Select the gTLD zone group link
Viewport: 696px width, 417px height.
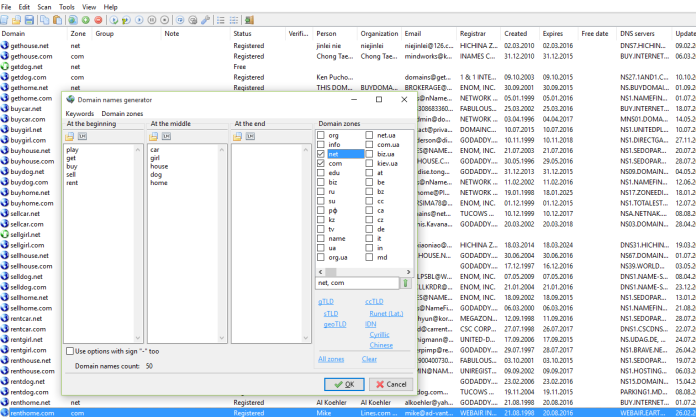tap(326, 301)
